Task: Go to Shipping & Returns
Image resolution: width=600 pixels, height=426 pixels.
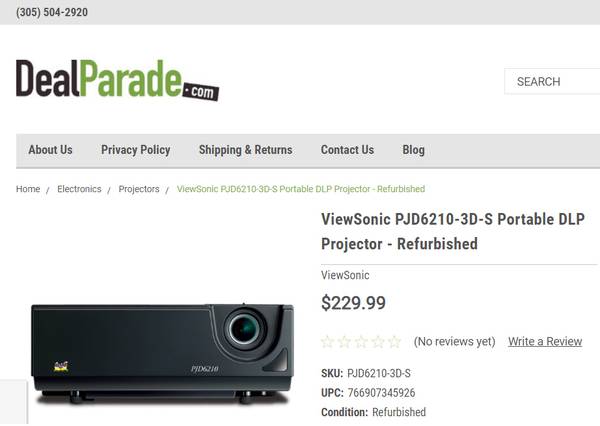Action: pos(246,150)
